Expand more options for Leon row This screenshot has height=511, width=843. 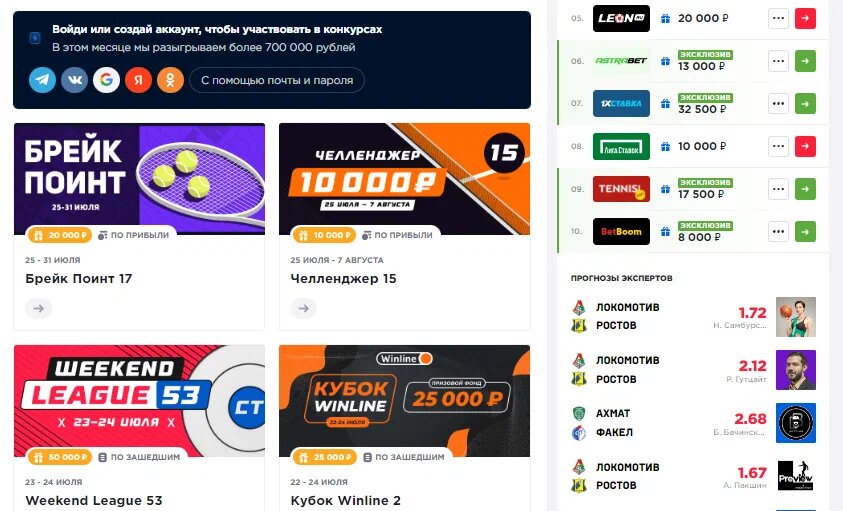pos(778,18)
